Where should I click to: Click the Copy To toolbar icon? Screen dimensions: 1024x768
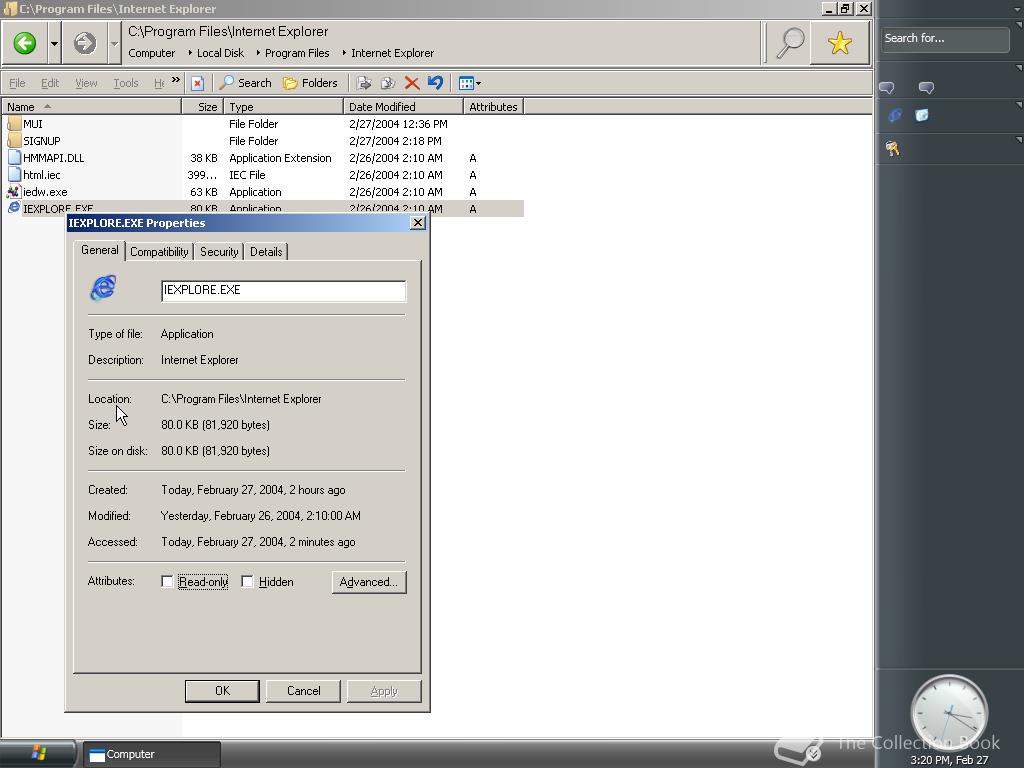(x=387, y=83)
